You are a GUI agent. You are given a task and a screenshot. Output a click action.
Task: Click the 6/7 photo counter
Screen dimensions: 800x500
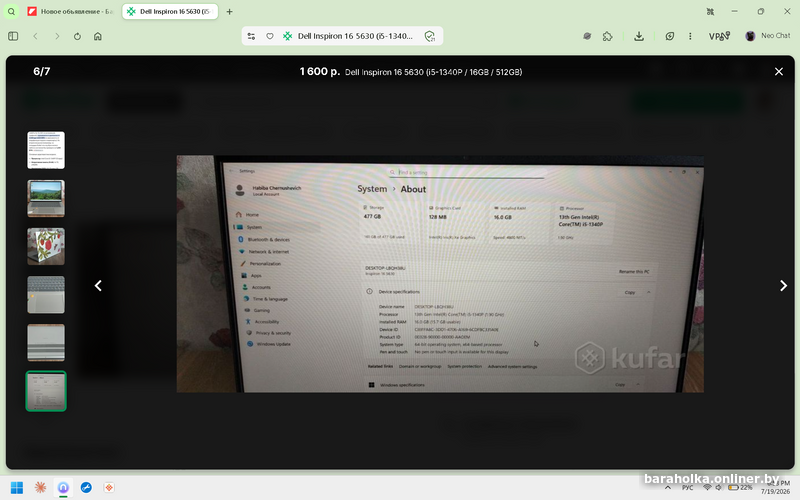(x=42, y=71)
